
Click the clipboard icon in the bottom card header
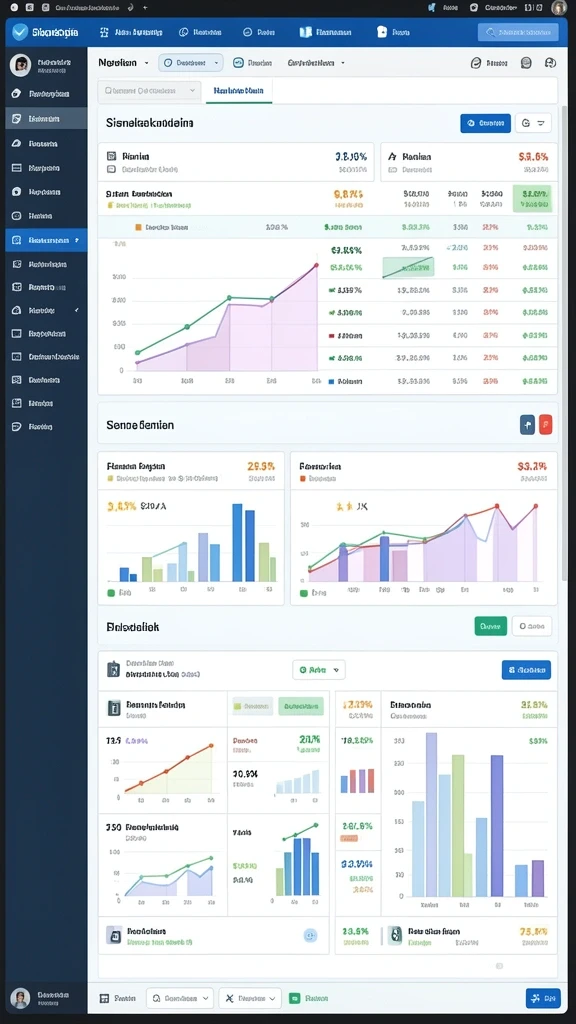(x=114, y=669)
